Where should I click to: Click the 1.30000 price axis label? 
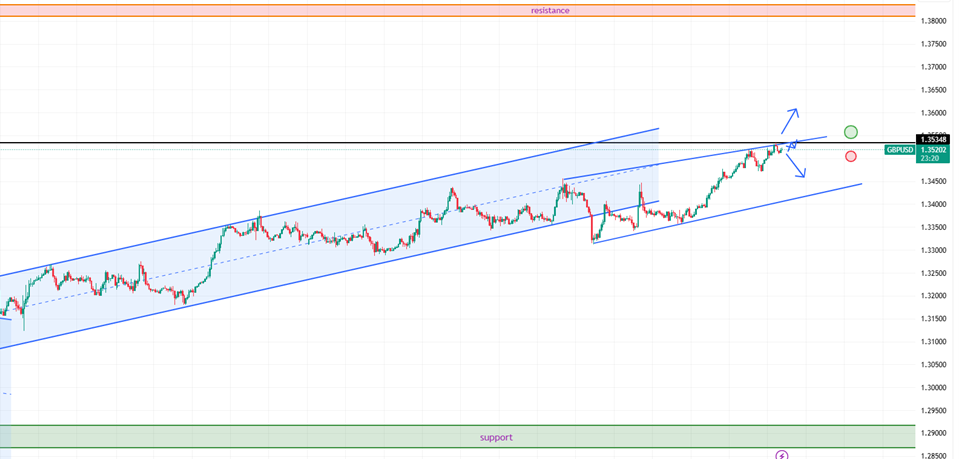(x=935, y=387)
